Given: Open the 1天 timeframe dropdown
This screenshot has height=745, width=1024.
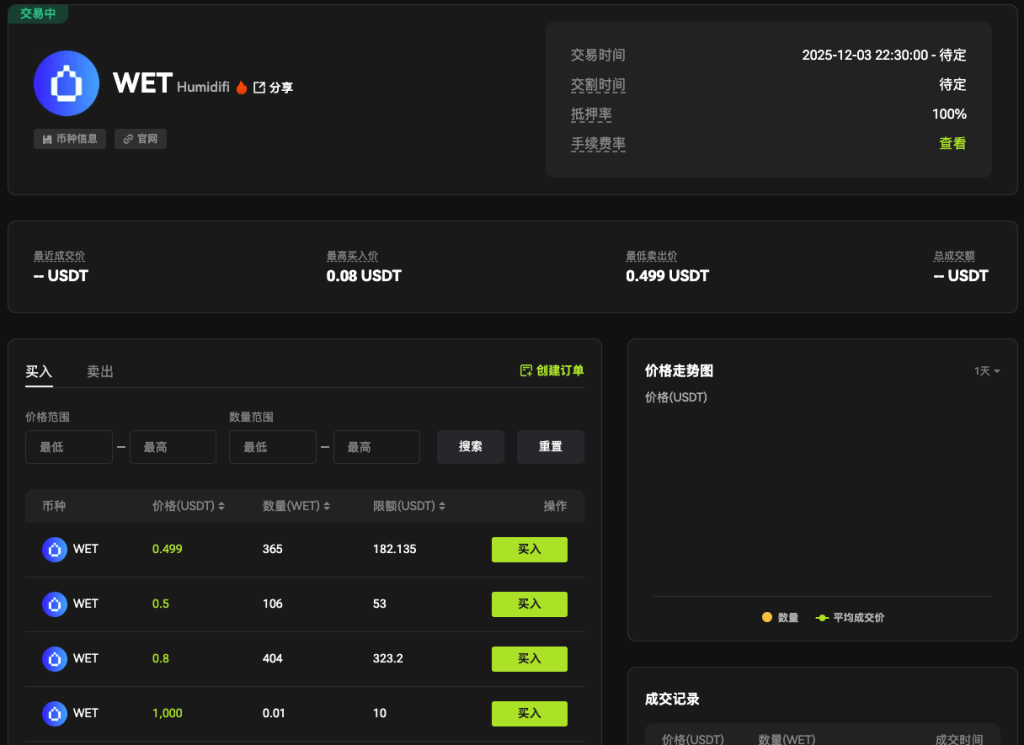Looking at the screenshot, I should [x=987, y=371].
